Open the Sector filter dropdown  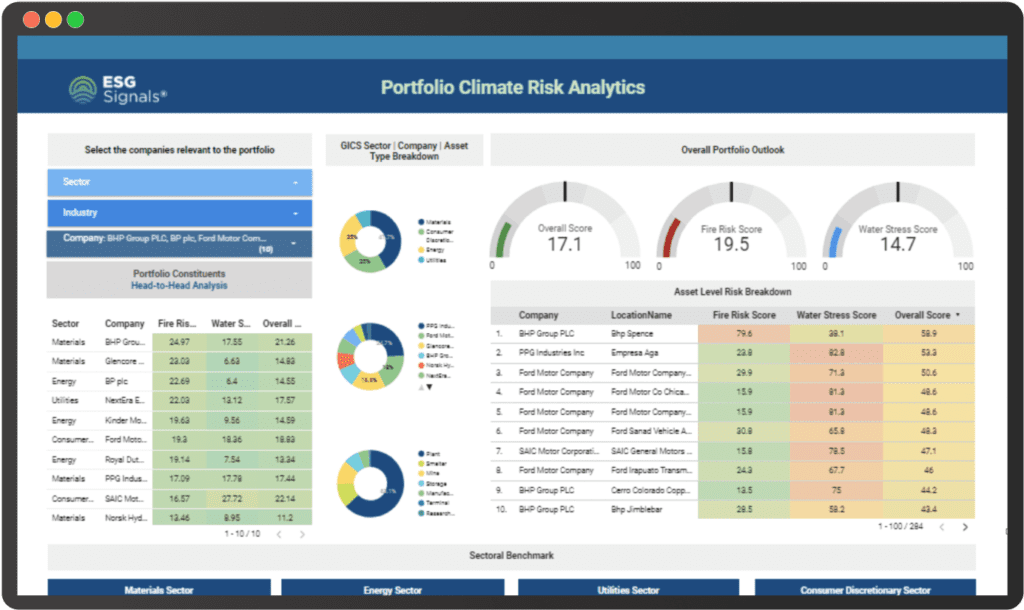(180, 182)
